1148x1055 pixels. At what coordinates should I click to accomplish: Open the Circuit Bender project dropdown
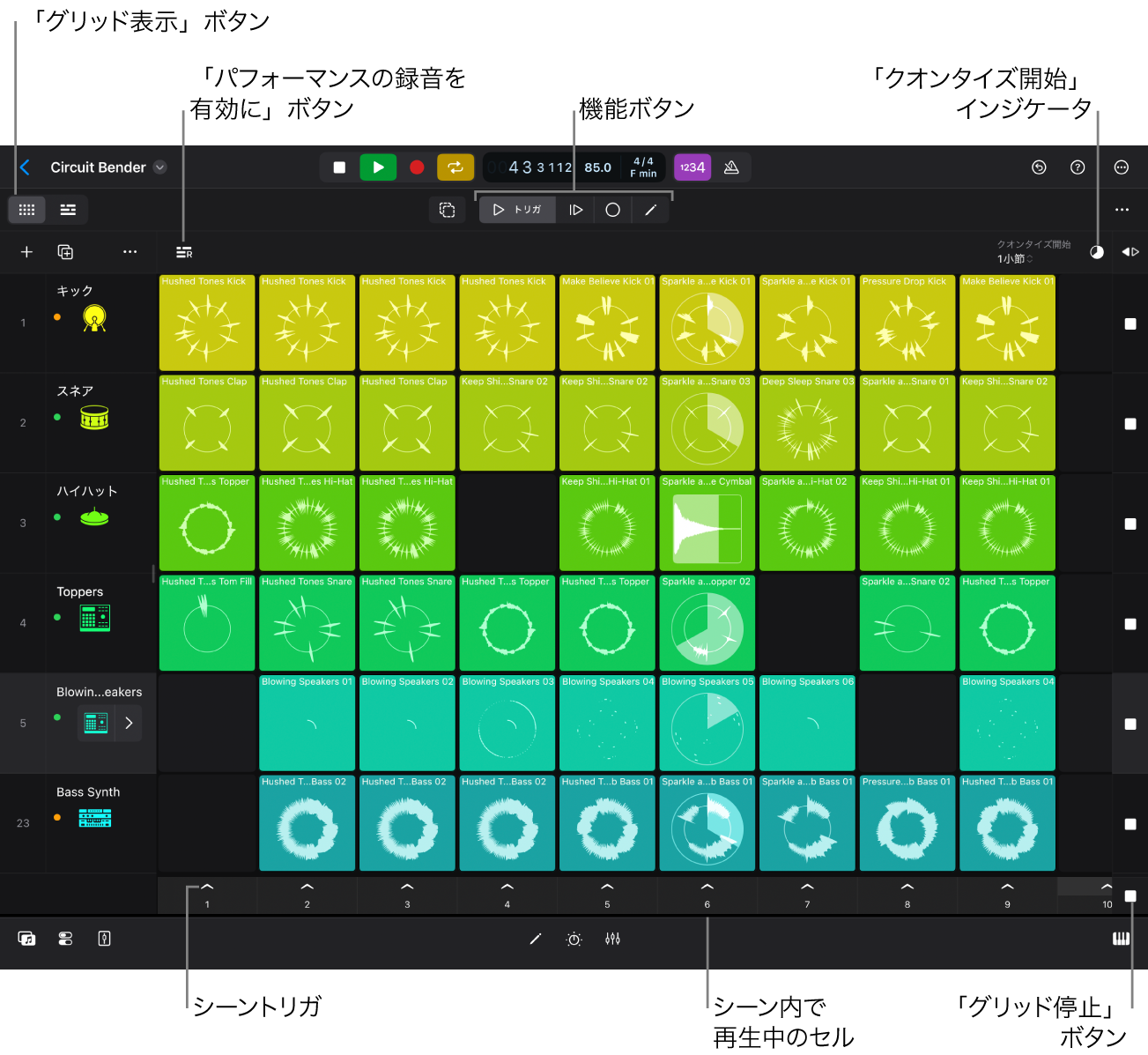[159, 167]
